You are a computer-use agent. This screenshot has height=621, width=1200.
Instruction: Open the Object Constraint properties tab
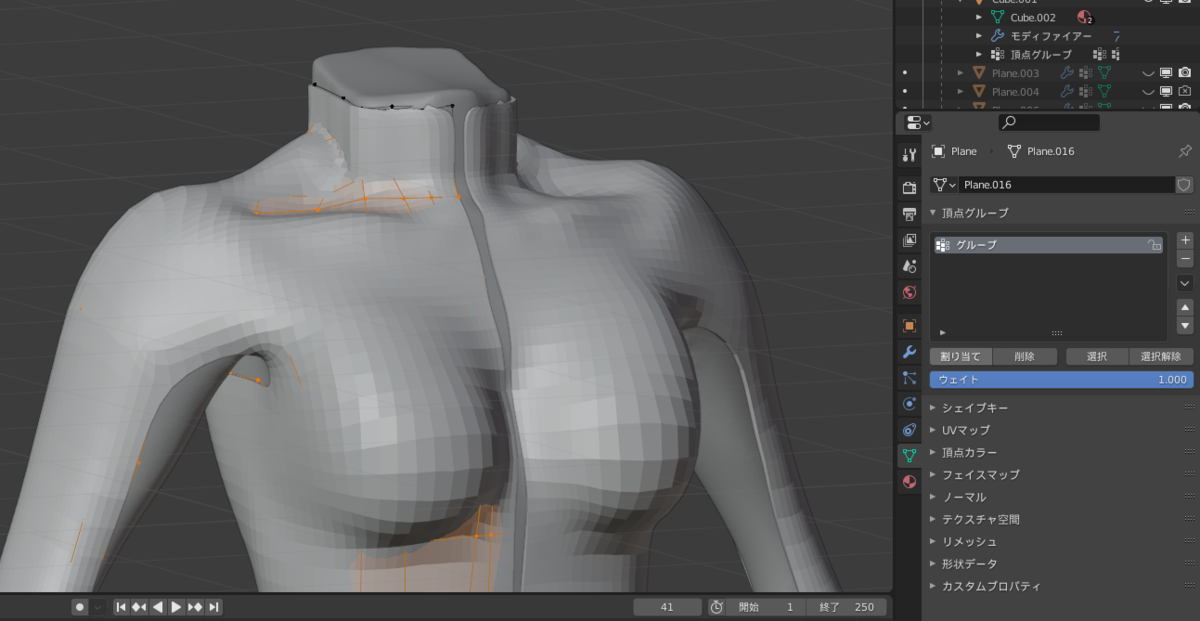coord(909,430)
